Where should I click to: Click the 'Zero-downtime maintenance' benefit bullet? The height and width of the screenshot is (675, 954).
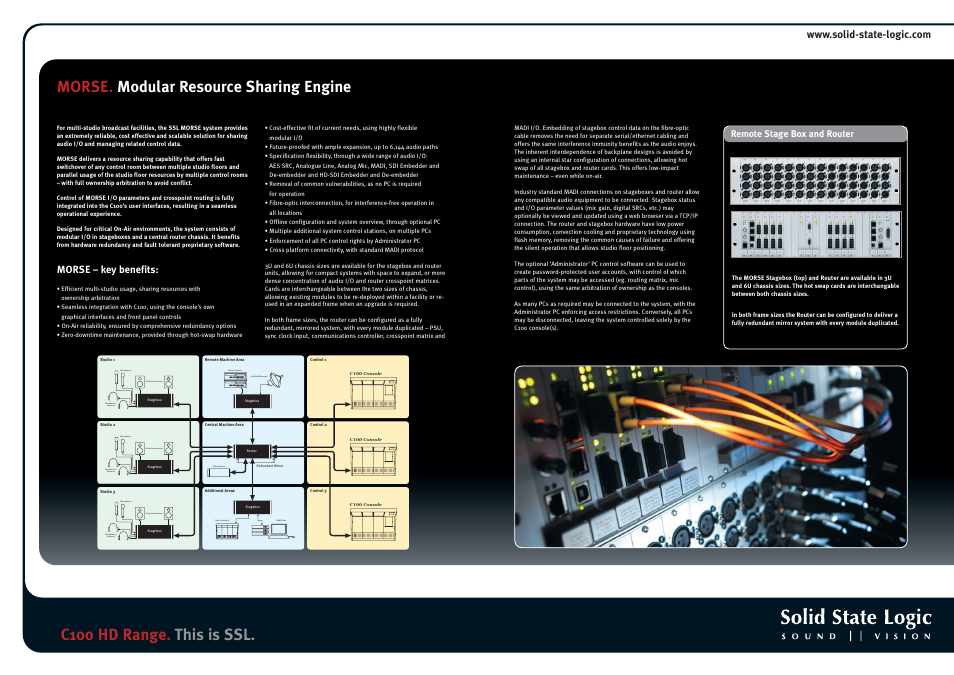pyautogui.click(x=150, y=335)
